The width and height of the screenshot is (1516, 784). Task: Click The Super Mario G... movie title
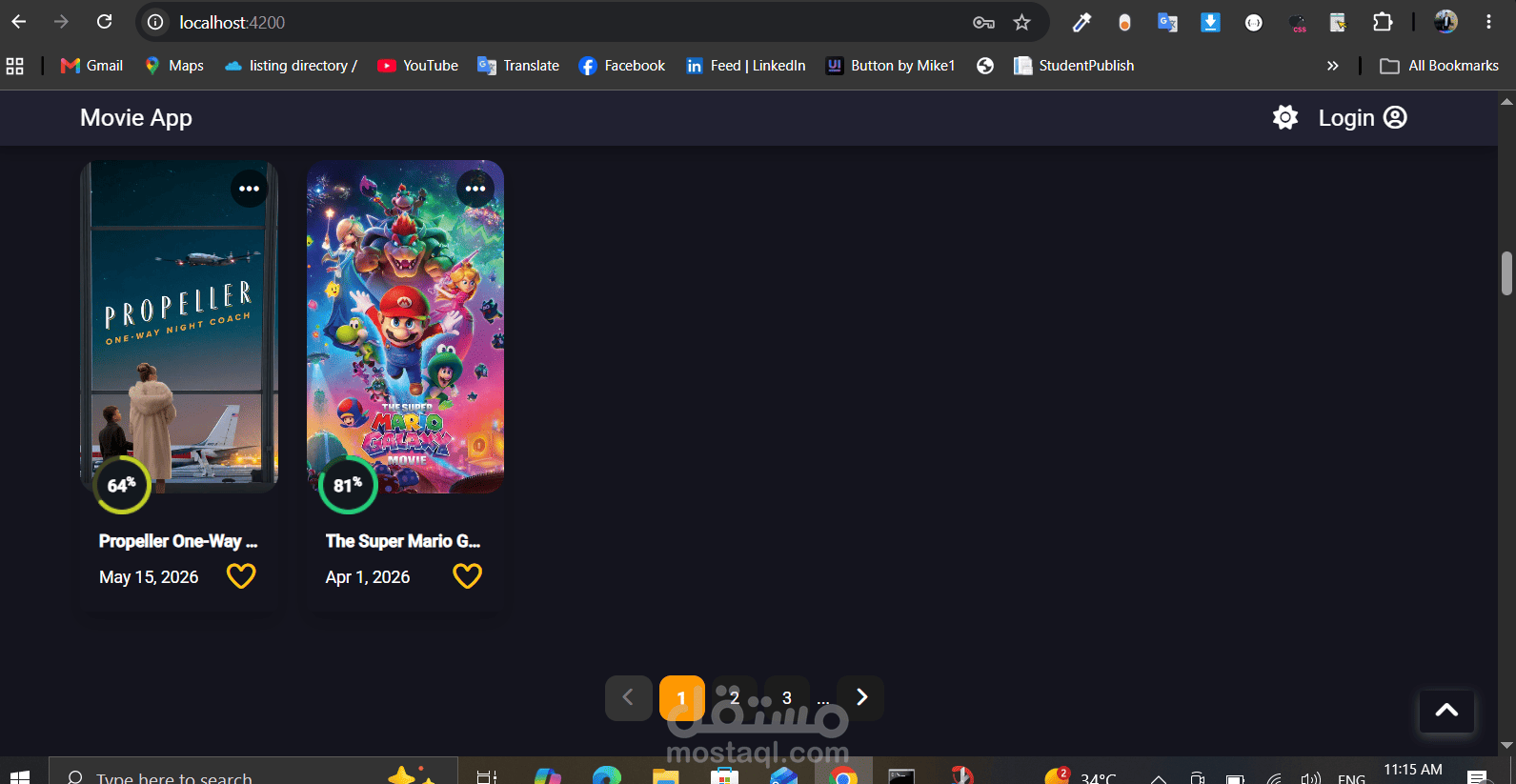[x=403, y=541]
